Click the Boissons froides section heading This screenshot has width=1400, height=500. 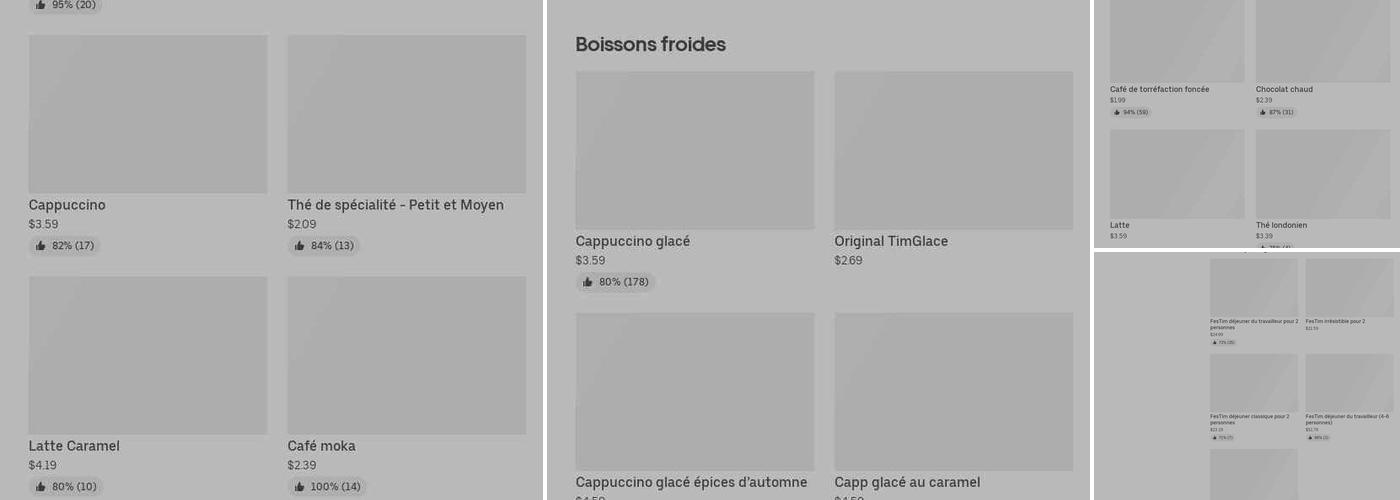pos(650,44)
